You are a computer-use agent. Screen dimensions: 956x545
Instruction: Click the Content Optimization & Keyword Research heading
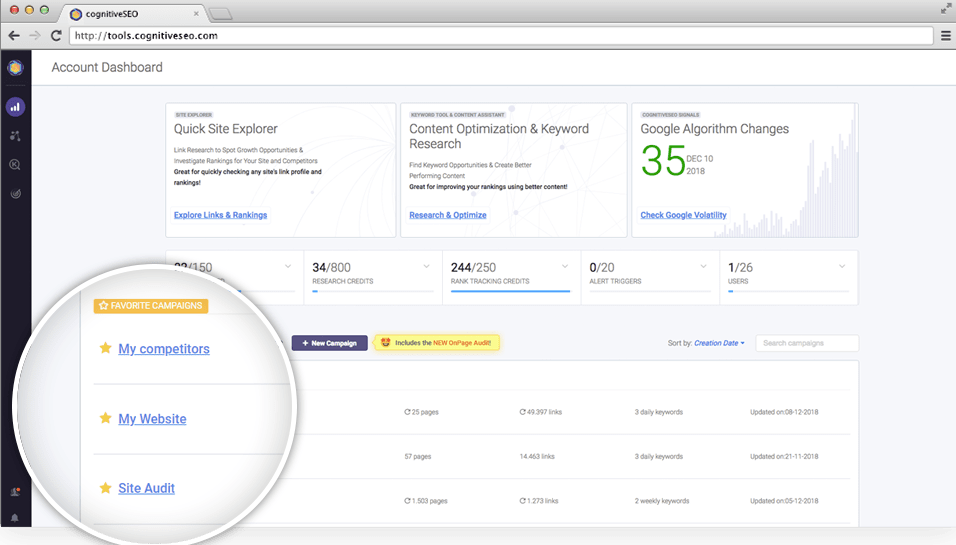tap(499, 137)
